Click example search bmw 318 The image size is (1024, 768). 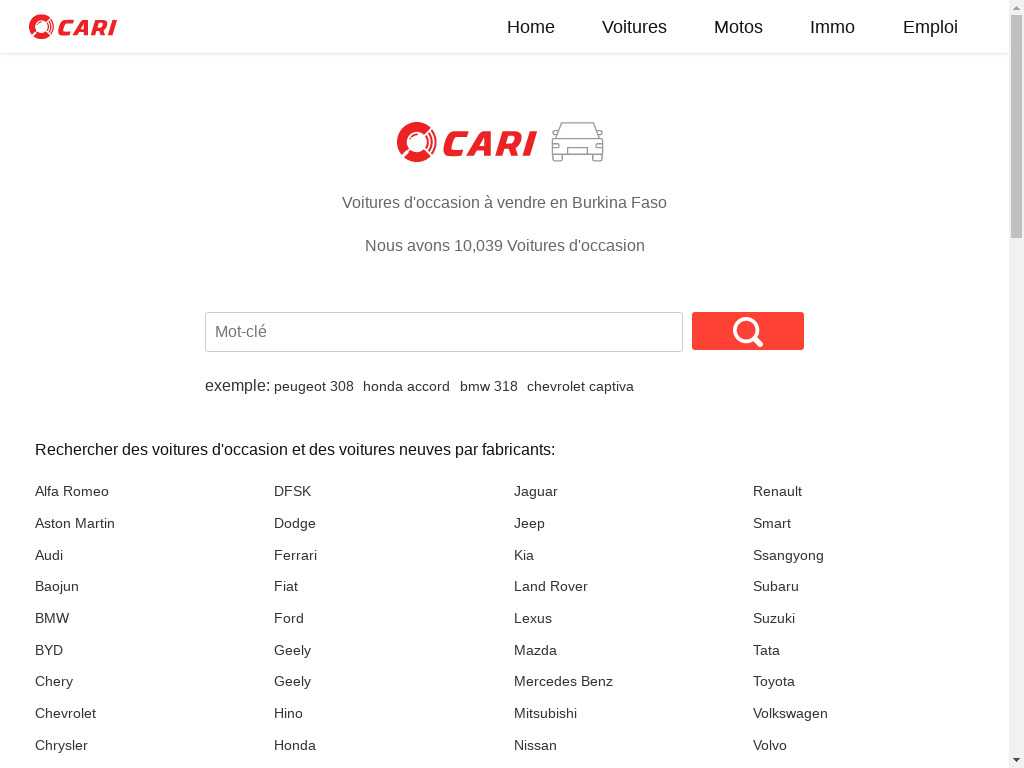[x=488, y=387]
